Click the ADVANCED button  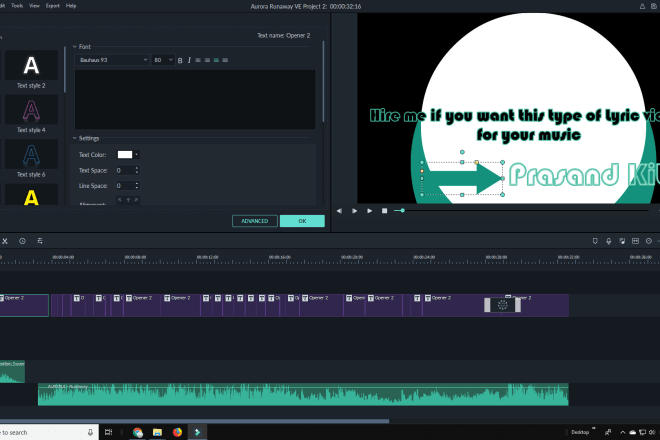pos(255,221)
